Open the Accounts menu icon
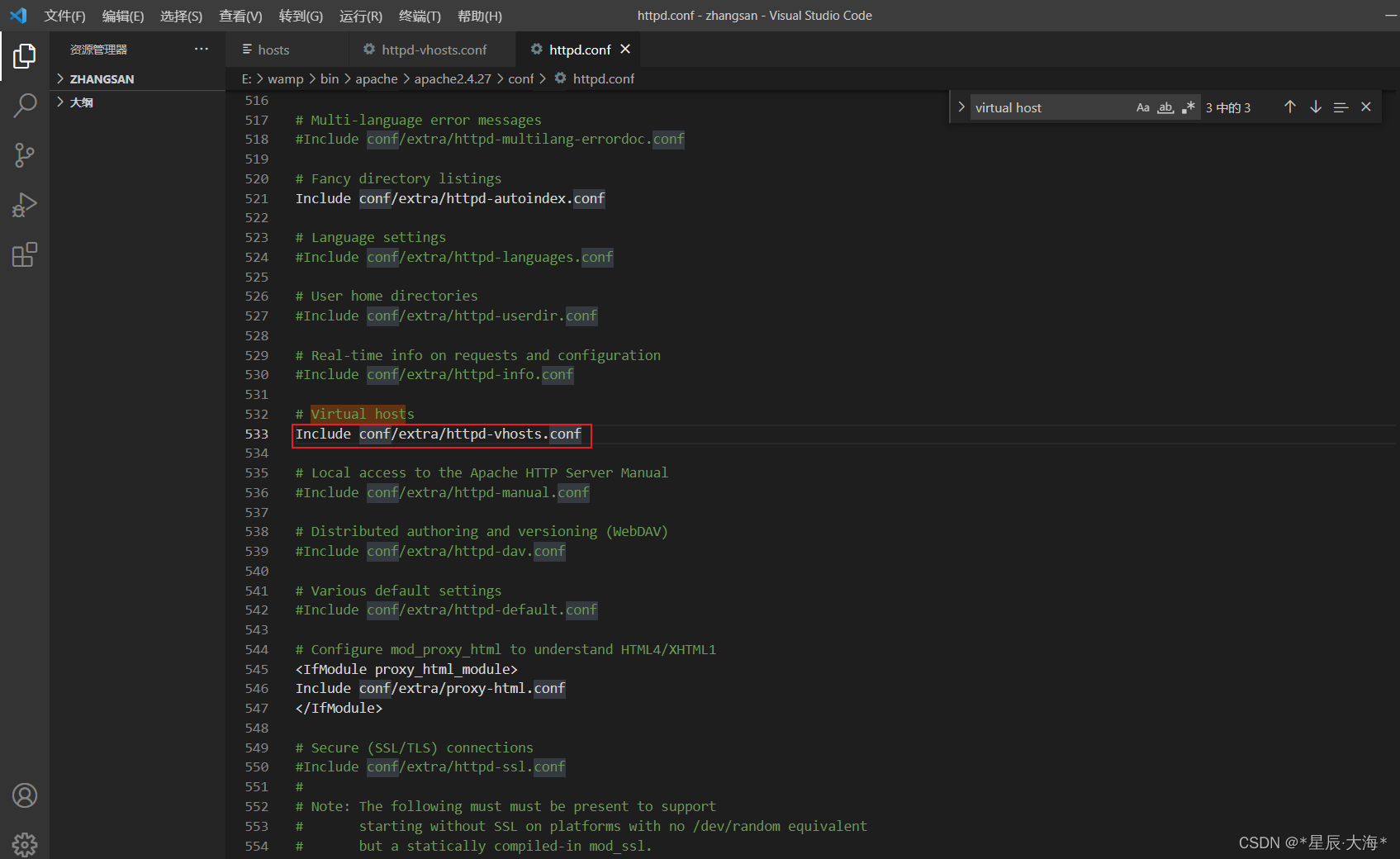Viewport: 1400px width, 859px height. (x=25, y=795)
